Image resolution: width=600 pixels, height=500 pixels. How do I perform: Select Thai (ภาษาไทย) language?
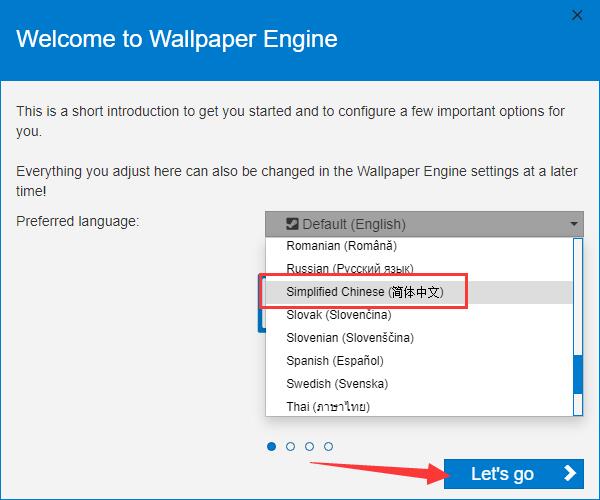(419, 406)
